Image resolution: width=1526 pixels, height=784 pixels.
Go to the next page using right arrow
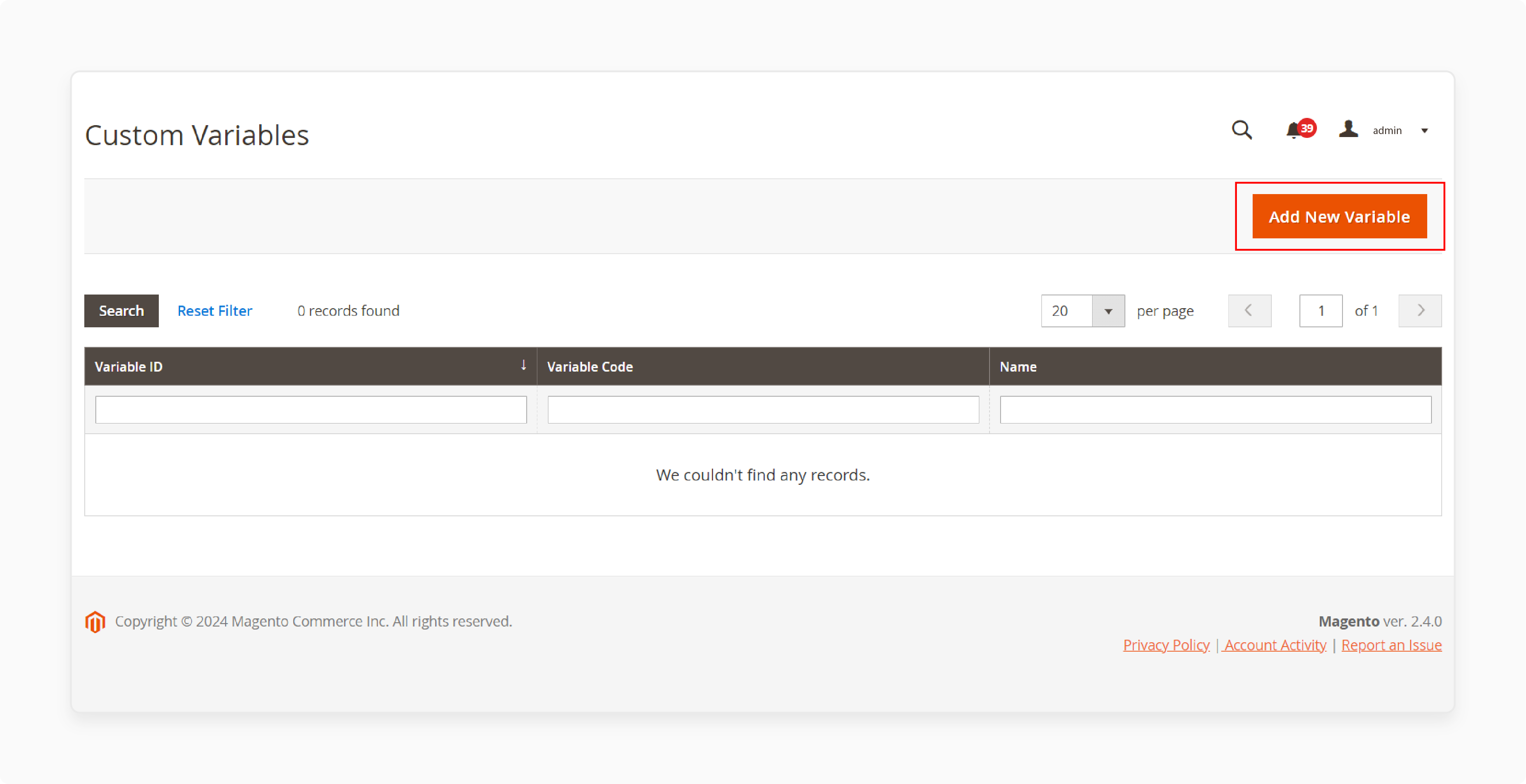point(1420,310)
